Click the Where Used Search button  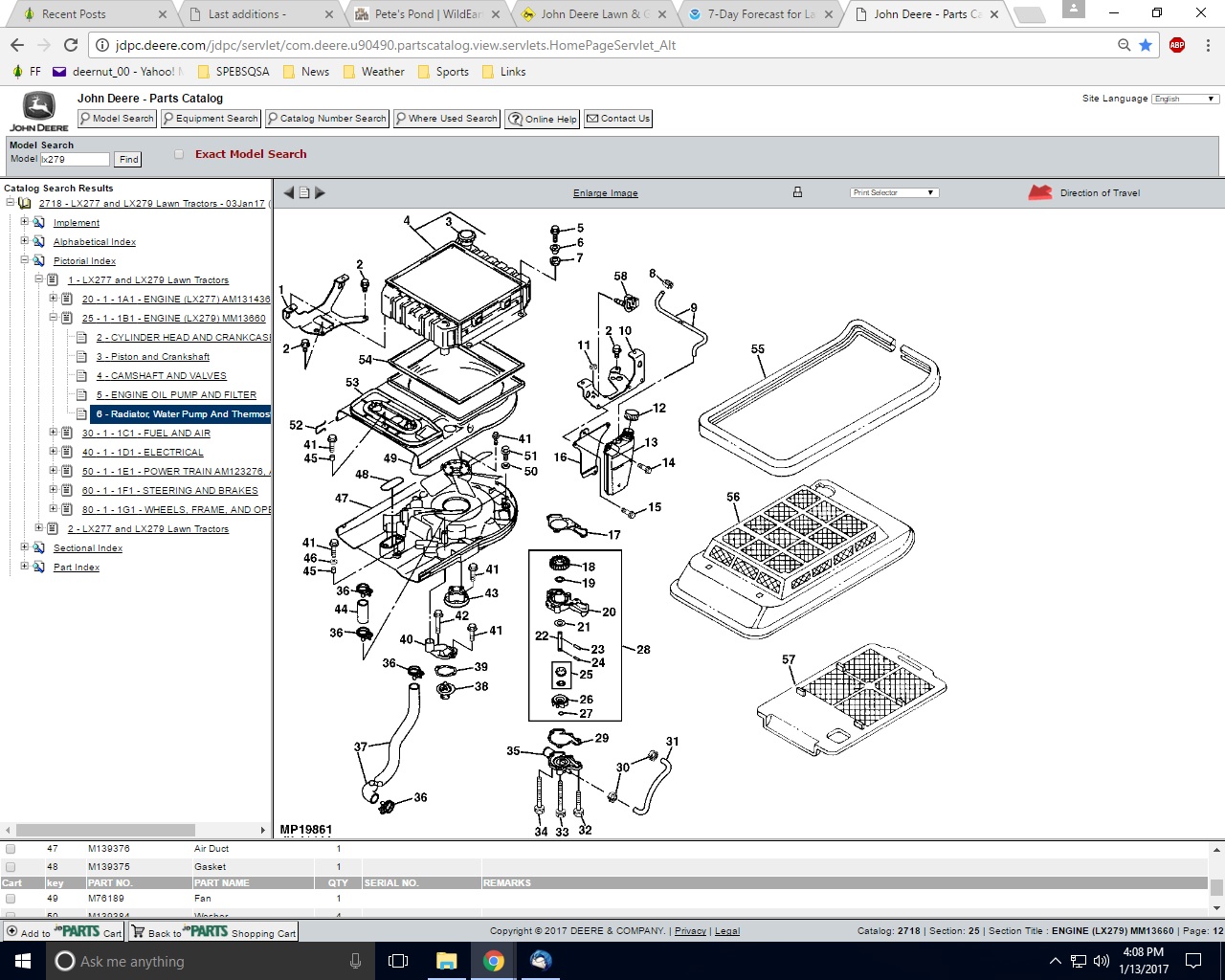point(447,119)
